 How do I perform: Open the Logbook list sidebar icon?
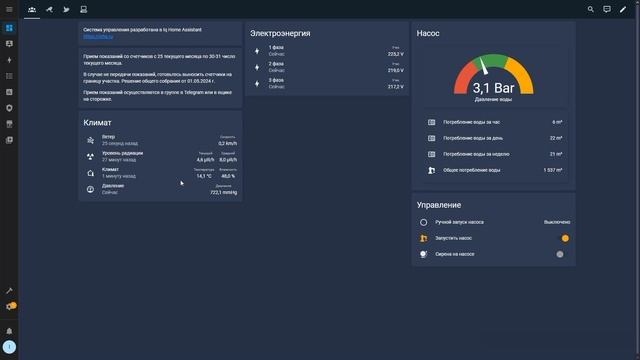pos(9,76)
